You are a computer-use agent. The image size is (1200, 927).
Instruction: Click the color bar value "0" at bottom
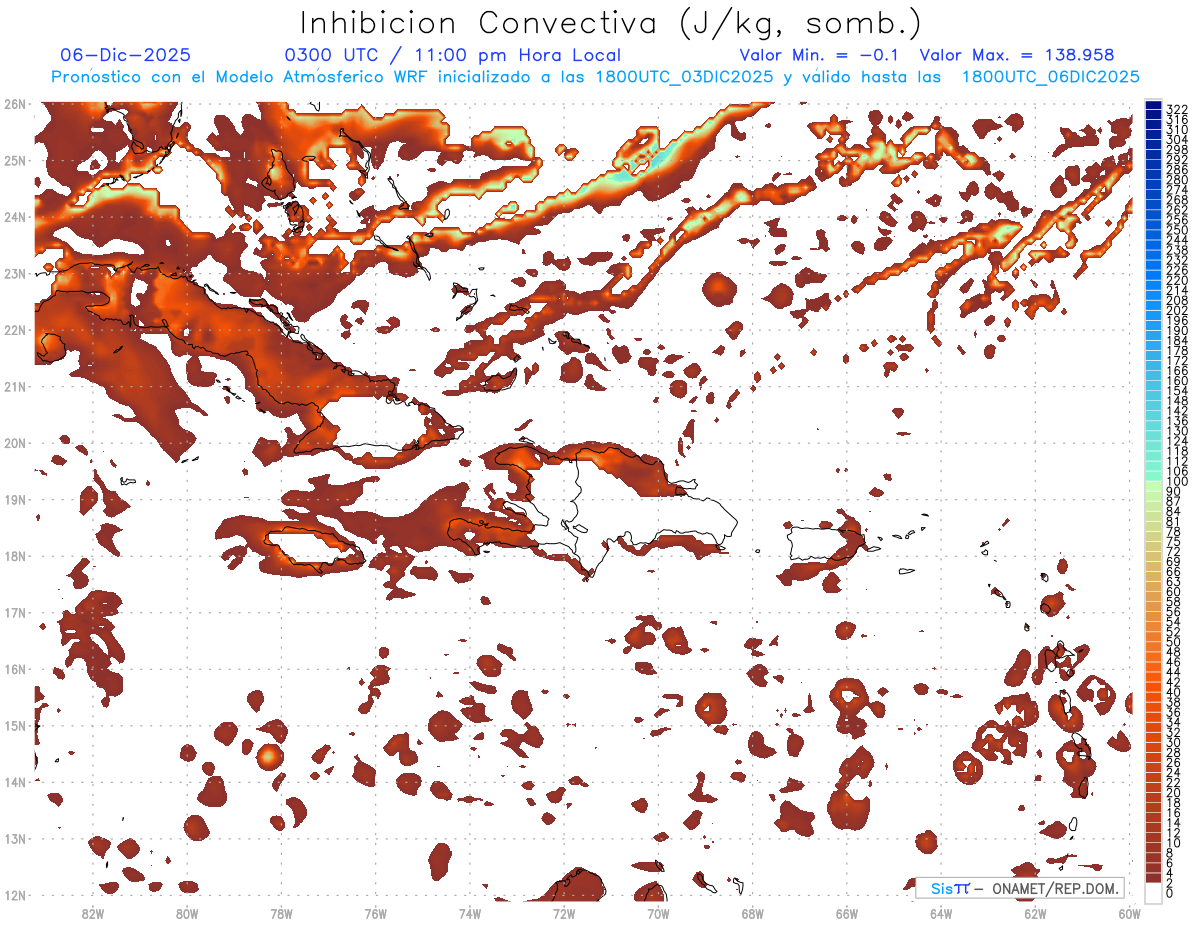(x=1170, y=893)
